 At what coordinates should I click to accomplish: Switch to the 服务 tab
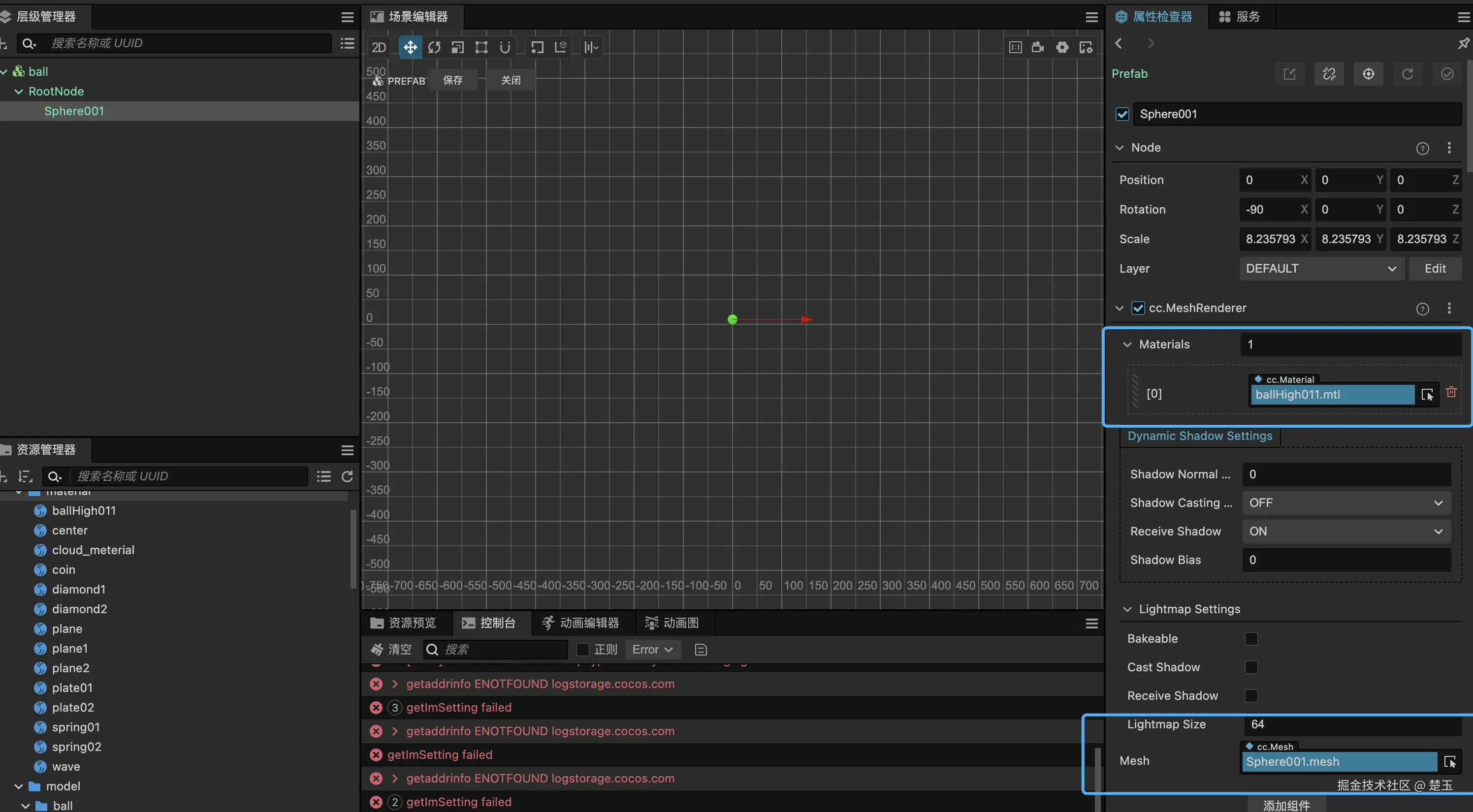(1240, 17)
